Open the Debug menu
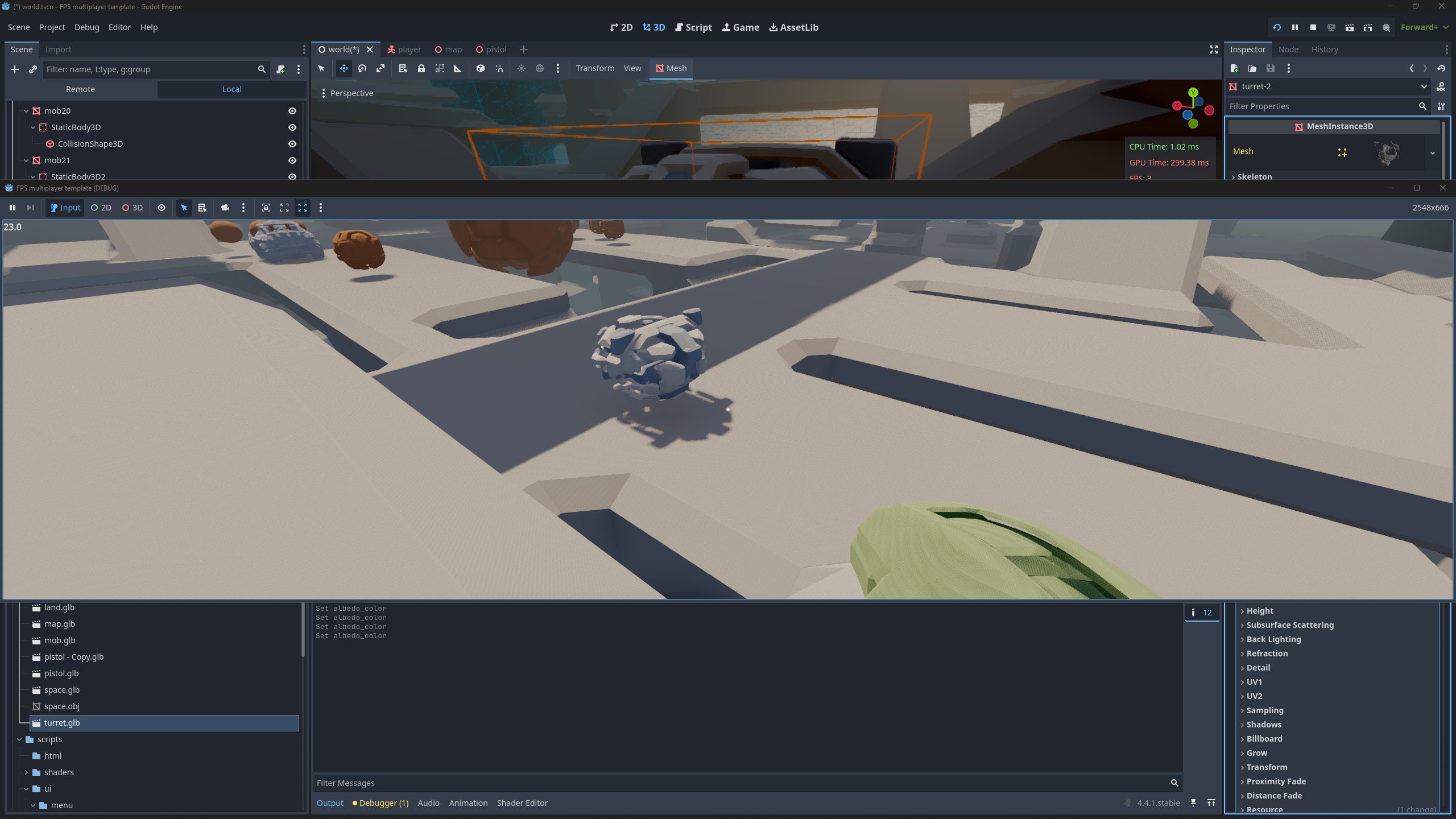Screen dimensions: 1456x819 coord(86,27)
